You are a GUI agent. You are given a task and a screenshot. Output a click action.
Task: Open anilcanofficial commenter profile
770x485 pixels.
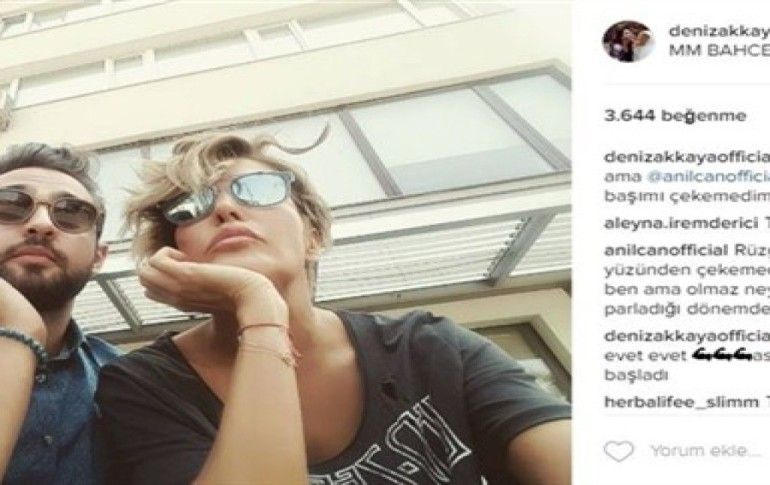[666, 250]
